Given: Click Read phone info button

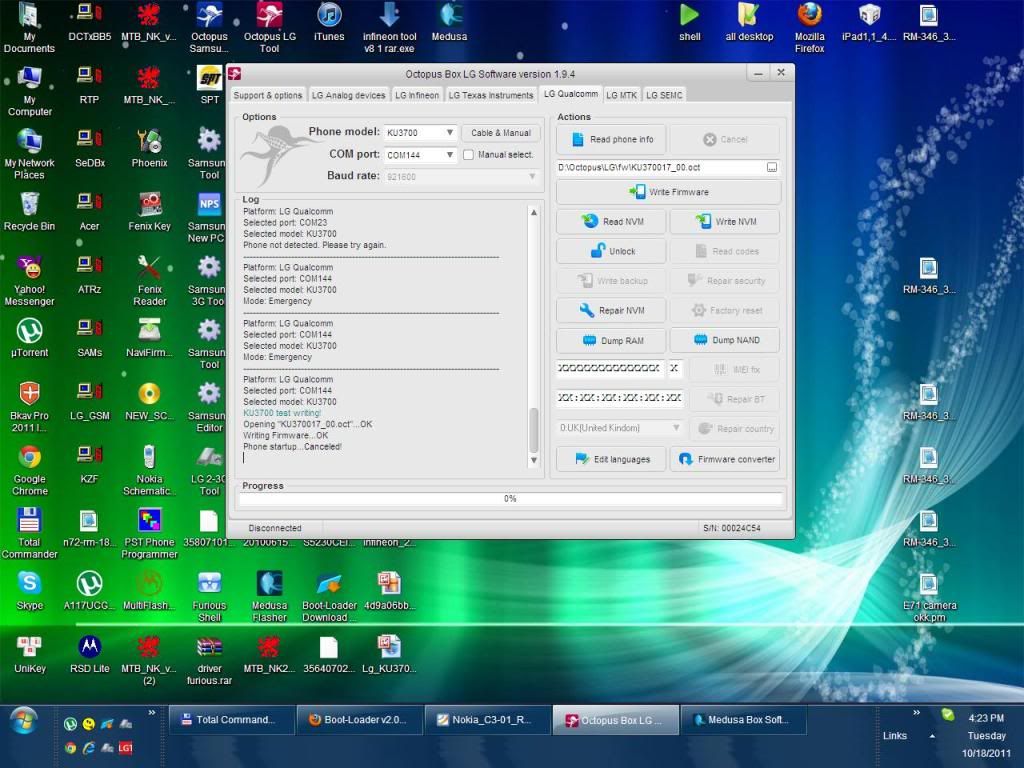Looking at the screenshot, I should coord(611,139).
